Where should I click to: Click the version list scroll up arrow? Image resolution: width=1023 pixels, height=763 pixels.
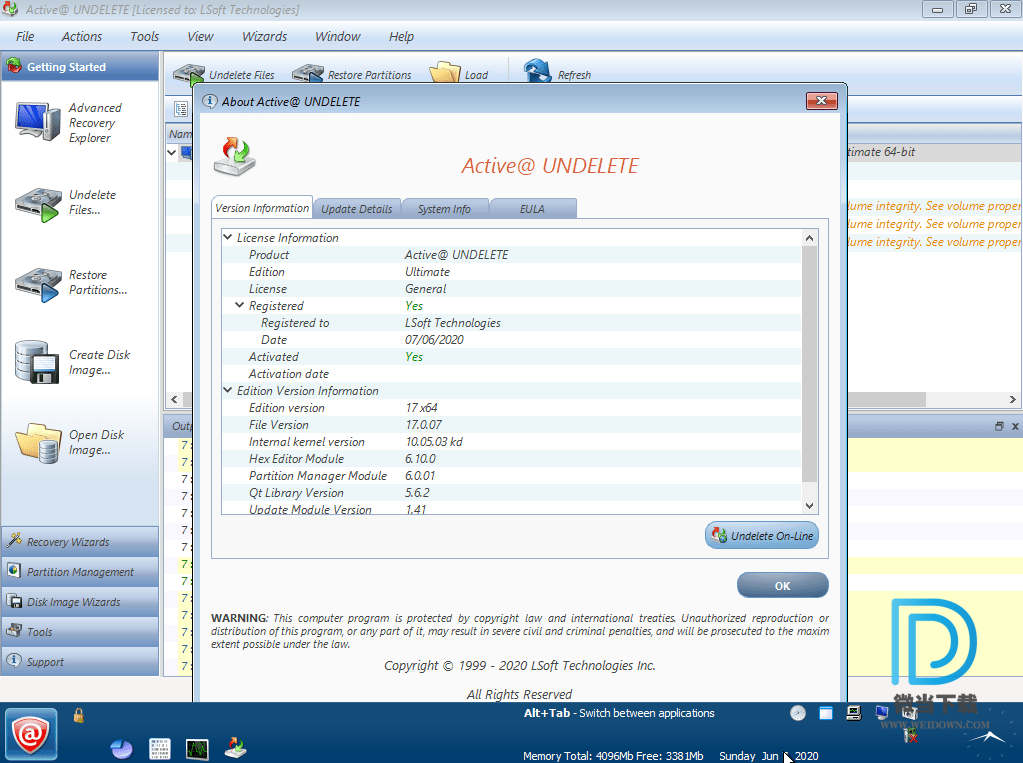tap(809, 238)
